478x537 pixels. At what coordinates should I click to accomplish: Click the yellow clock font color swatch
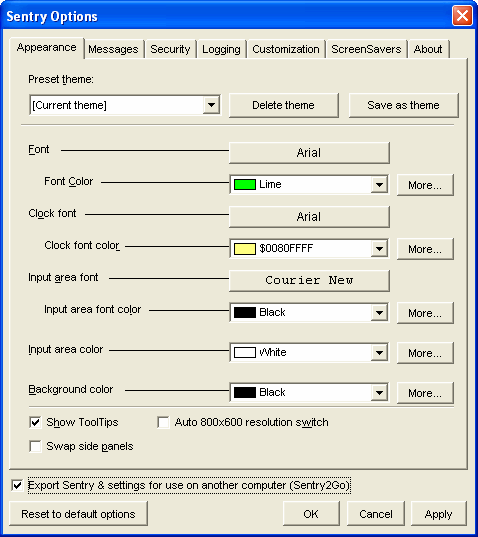click(x=244, y=249)
